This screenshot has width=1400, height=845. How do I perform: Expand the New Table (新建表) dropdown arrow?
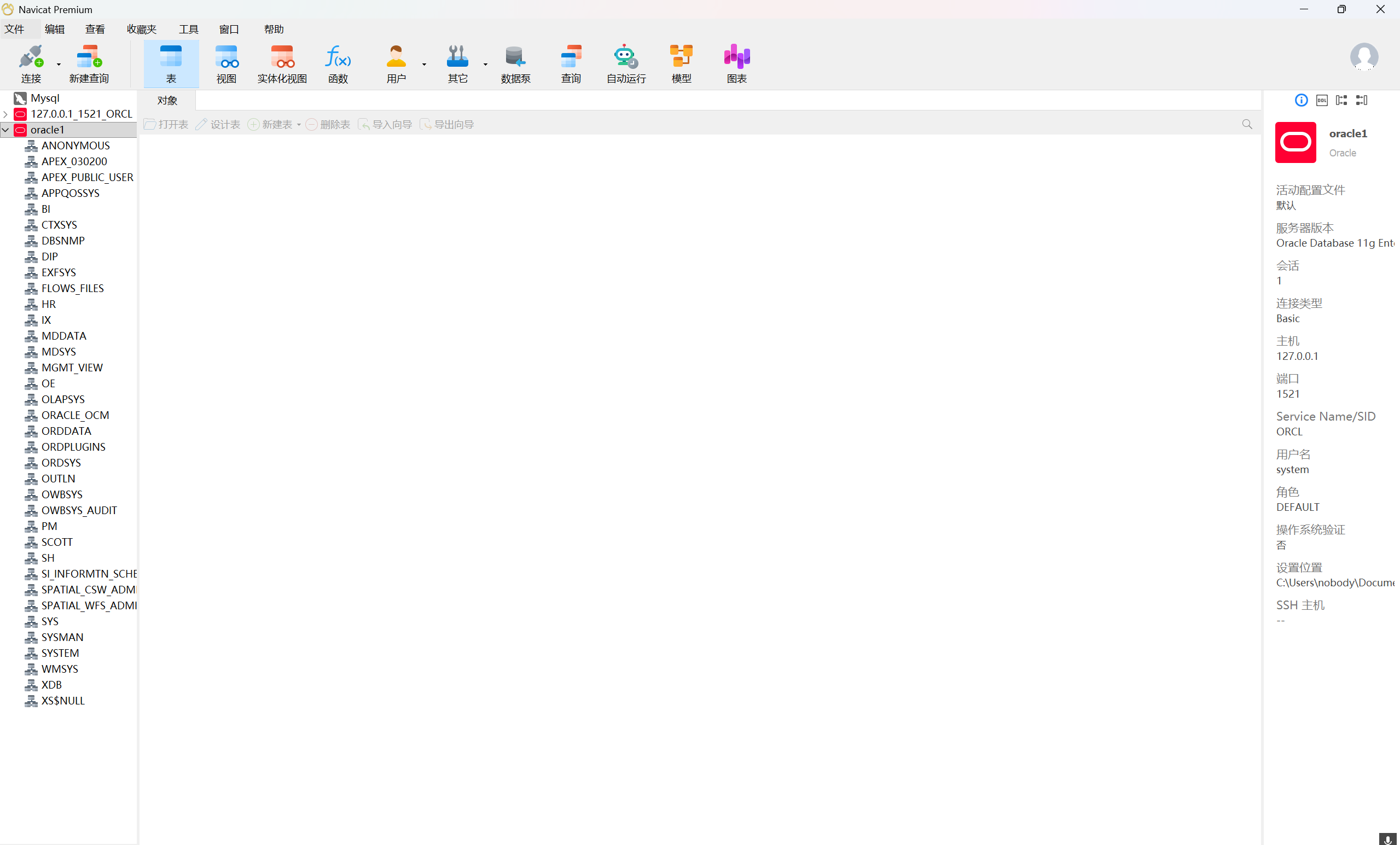click(x=299, y=125)
